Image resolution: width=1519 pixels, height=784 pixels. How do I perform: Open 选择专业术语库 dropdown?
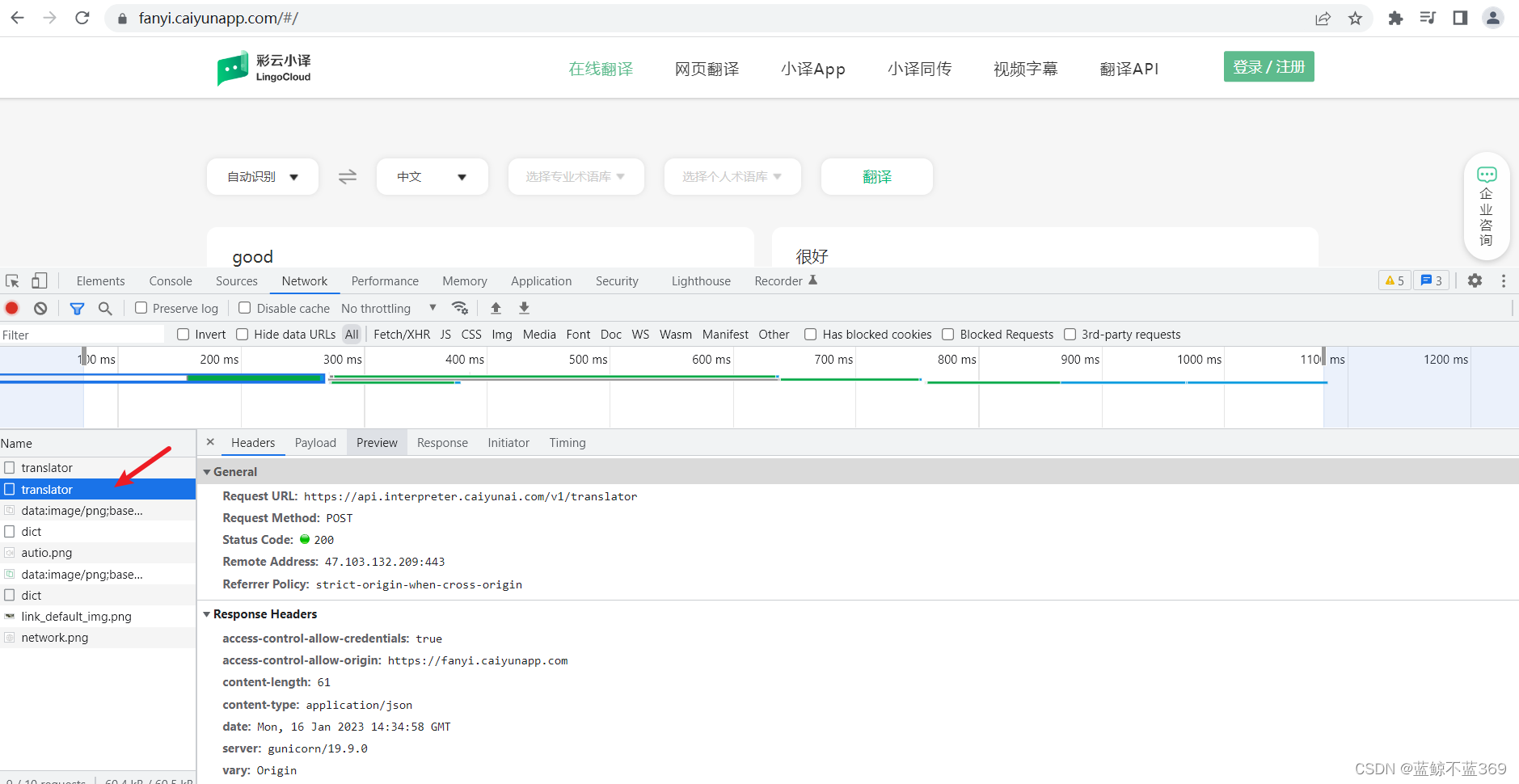576,176
